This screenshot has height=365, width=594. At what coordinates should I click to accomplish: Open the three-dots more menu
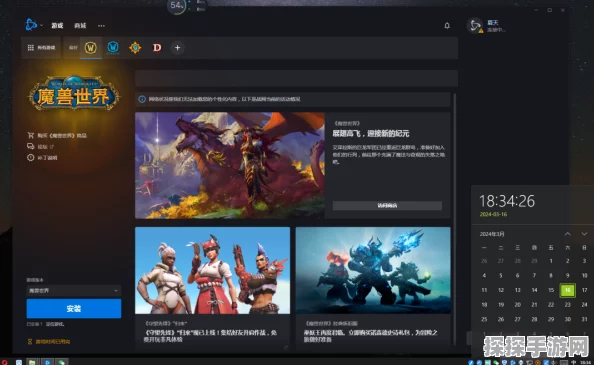(x=101, y=26)
